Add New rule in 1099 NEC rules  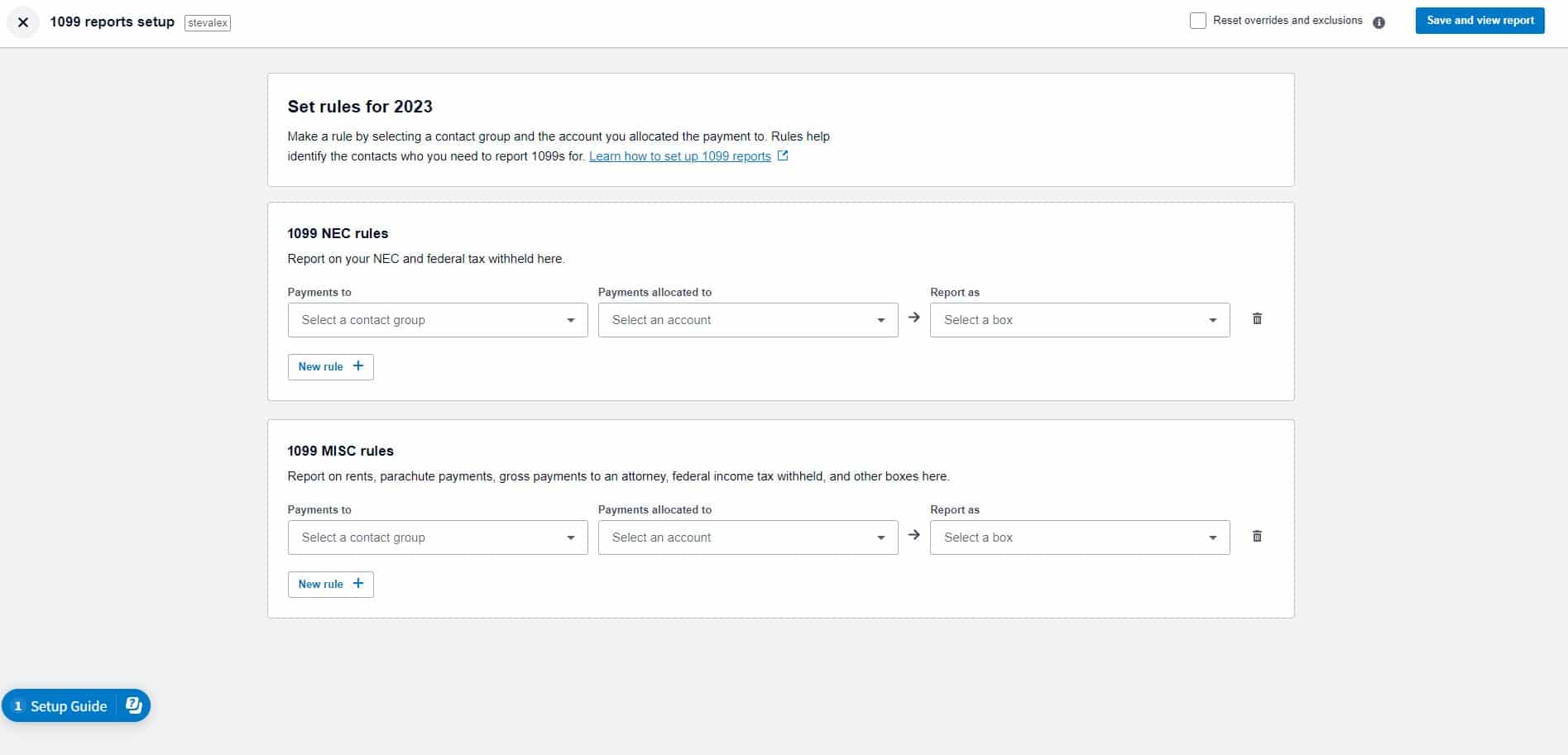pyautogui.click(x=330, y=367)
